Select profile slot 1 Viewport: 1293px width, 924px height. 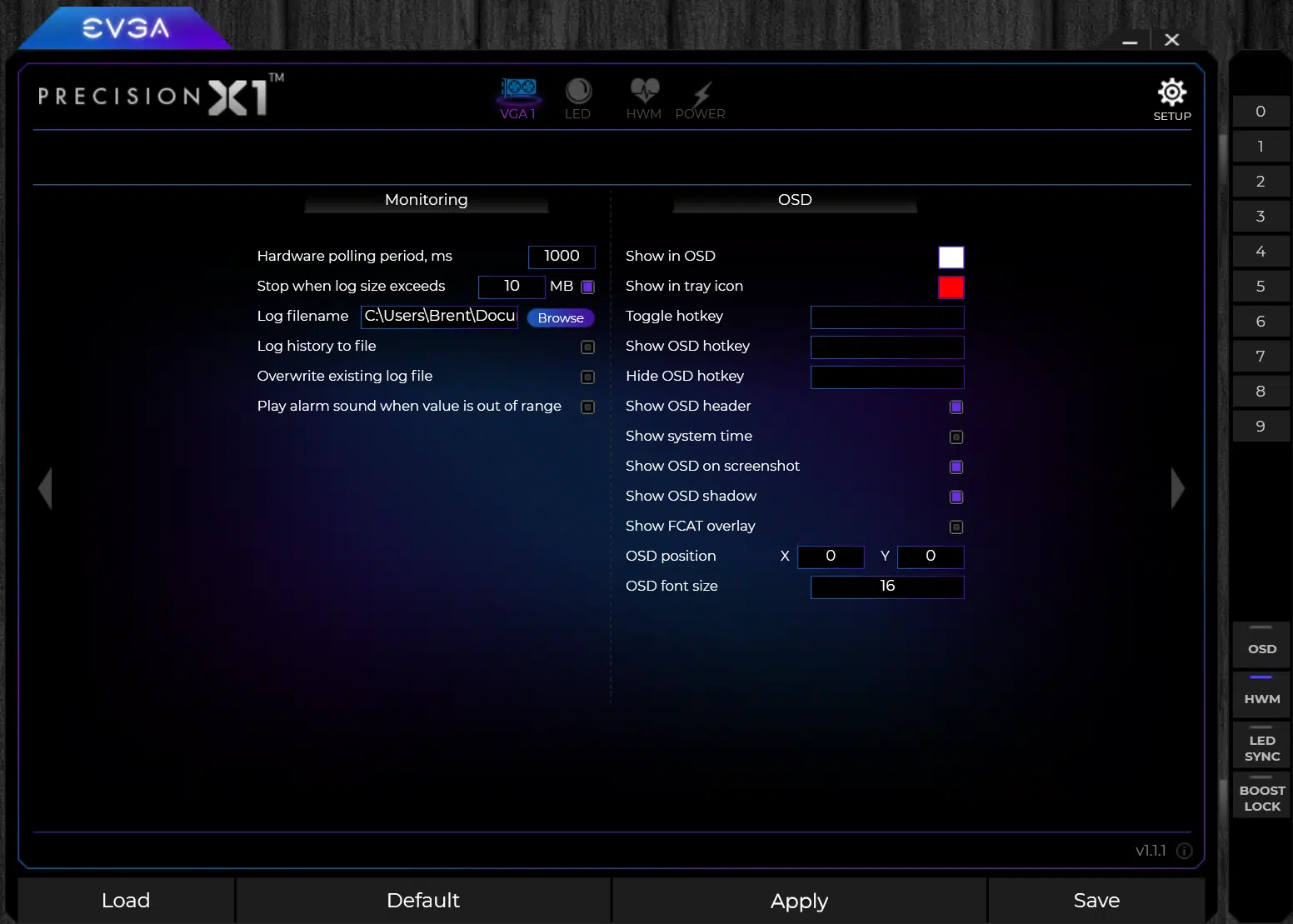click(x=1261, y=146)
